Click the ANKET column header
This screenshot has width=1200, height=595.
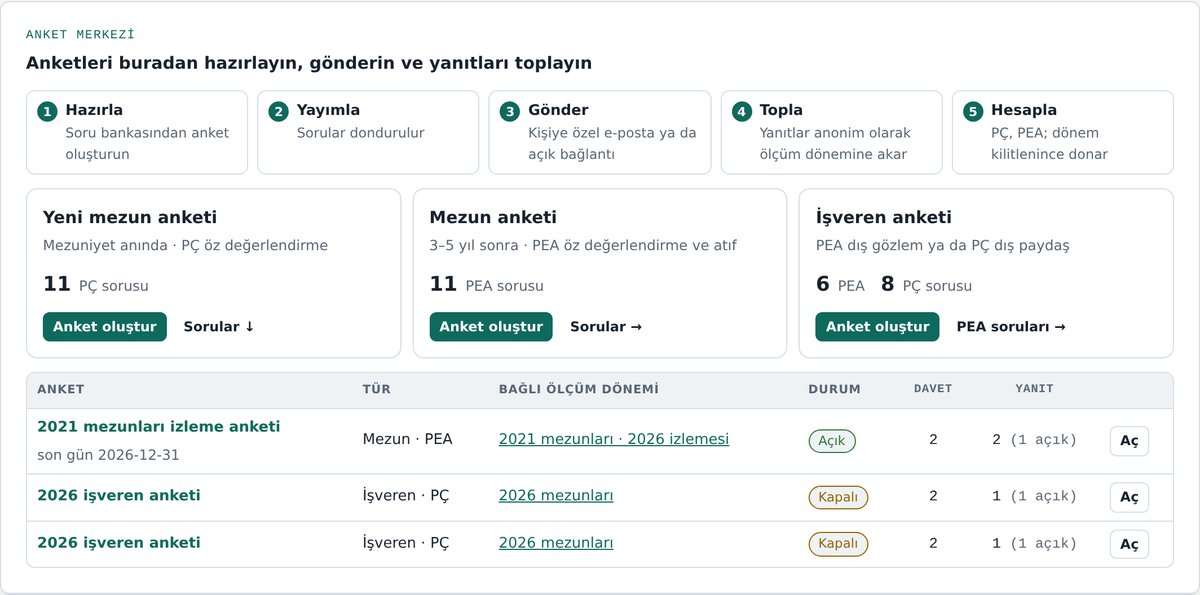[x=61, y=389]
